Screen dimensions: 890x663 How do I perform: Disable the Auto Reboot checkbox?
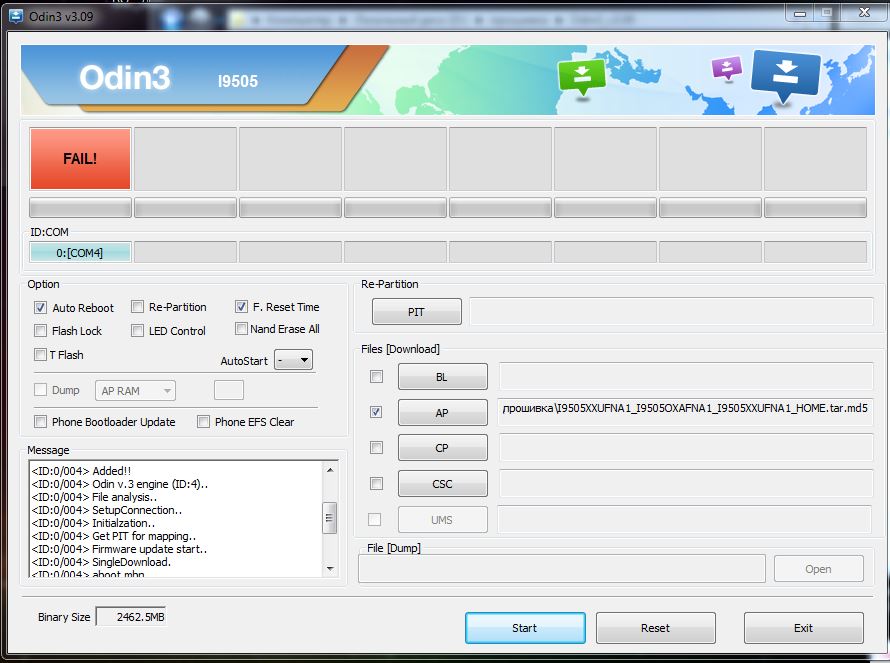[x=41, y=308]
